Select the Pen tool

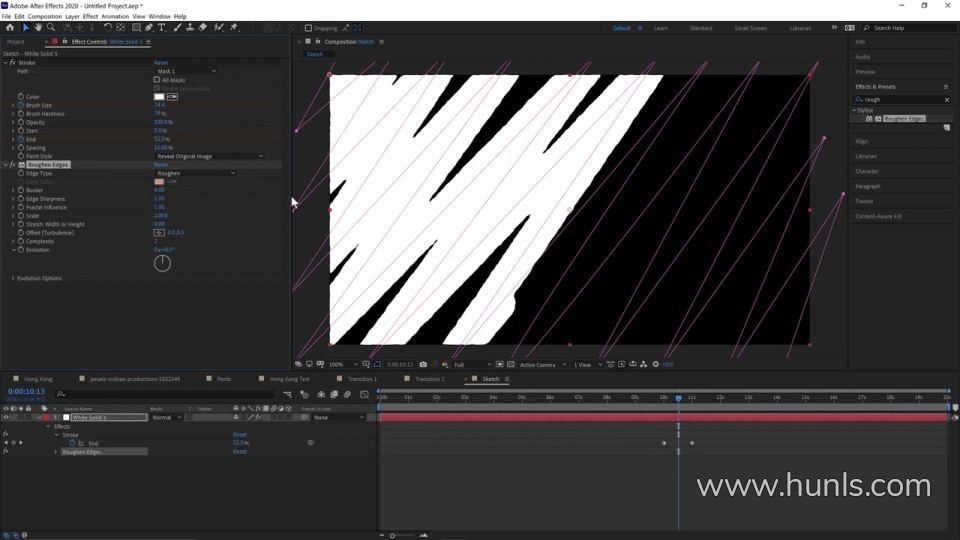pyautogui.click(x=149, y=28)
